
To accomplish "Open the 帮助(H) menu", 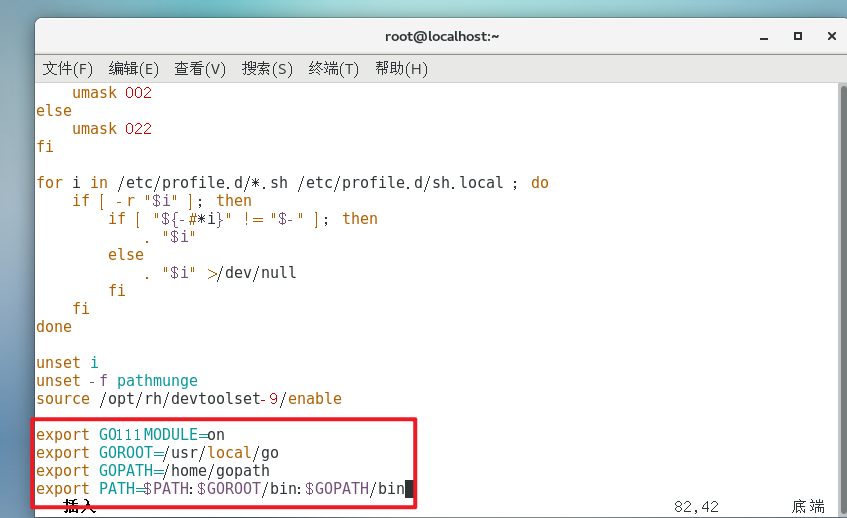I will [401, 69].
